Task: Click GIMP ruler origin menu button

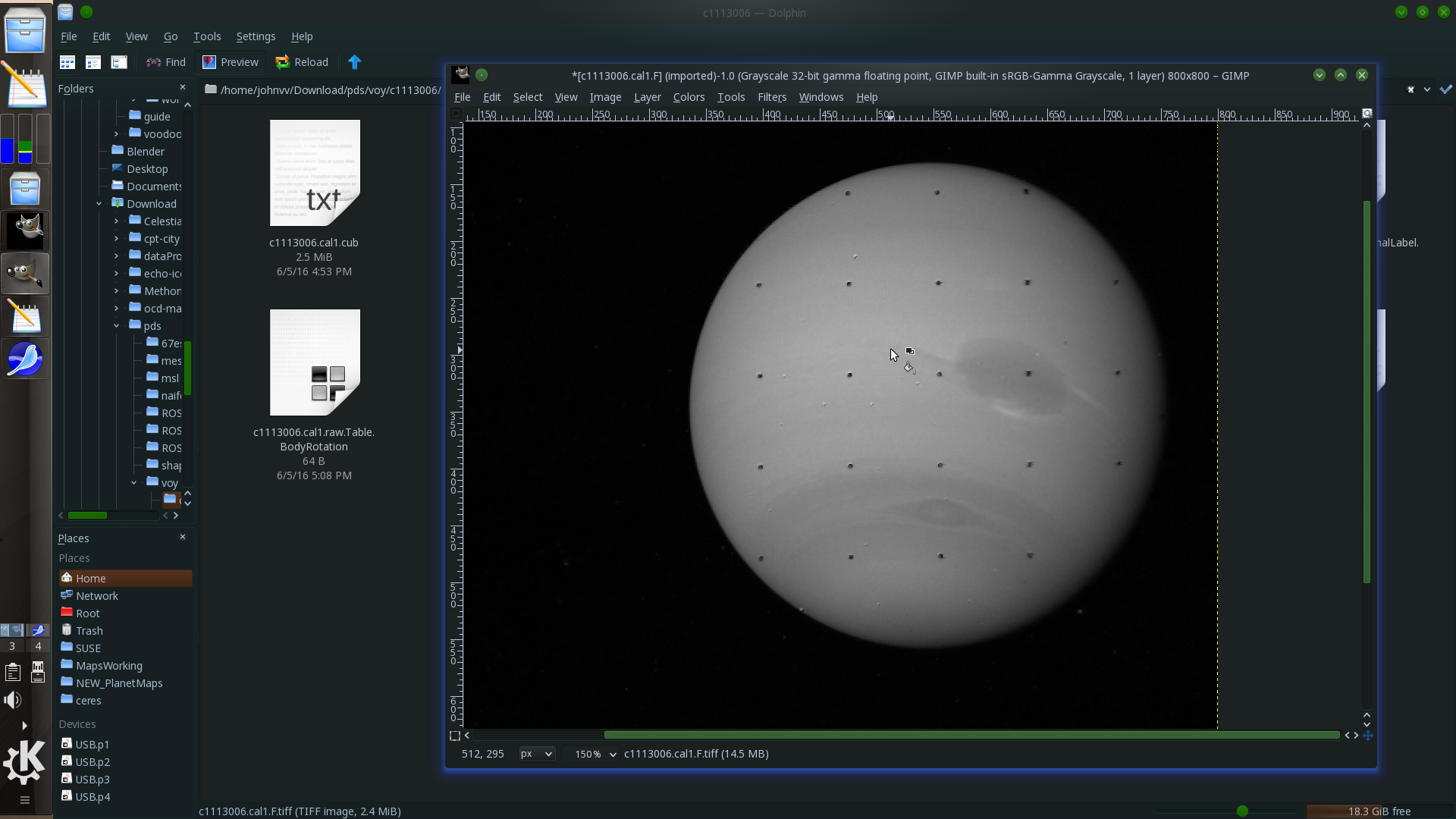Action: (x=455, y=114)
